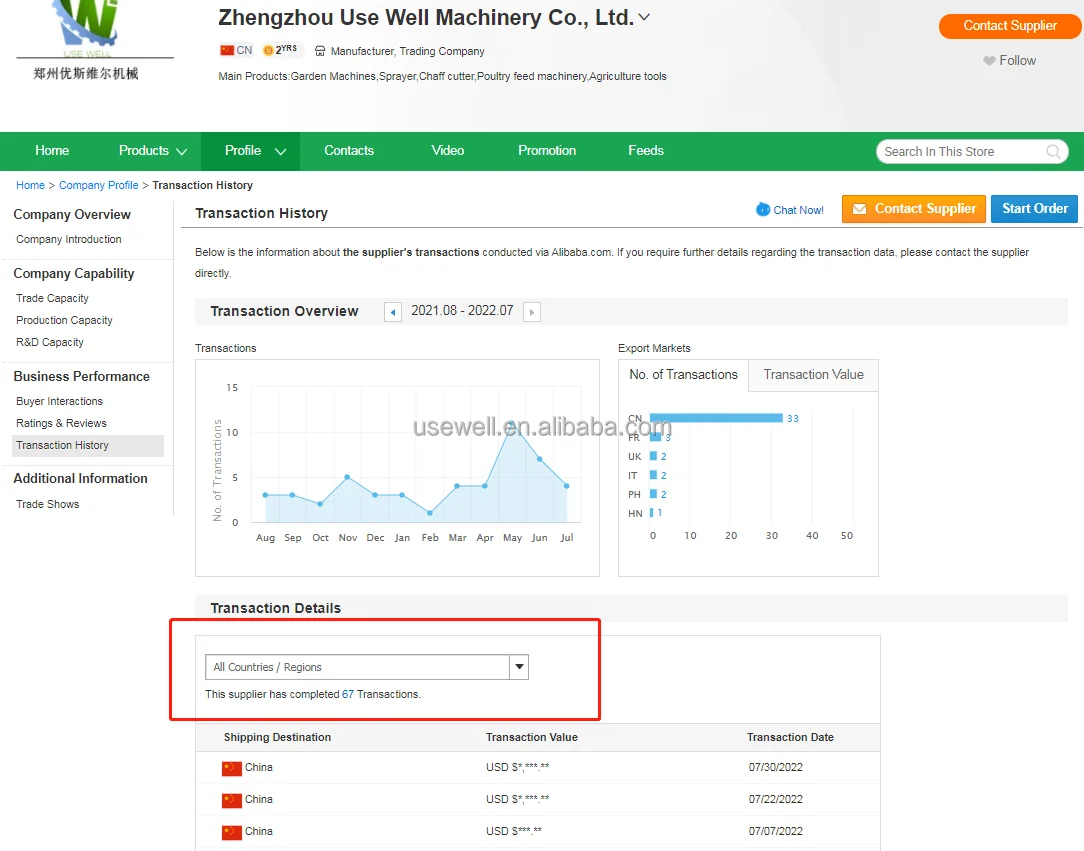The height and width of the screenshot is (851, 1084).
Task: Expand the company name dropdown chevron
Action: pos(645,17)
